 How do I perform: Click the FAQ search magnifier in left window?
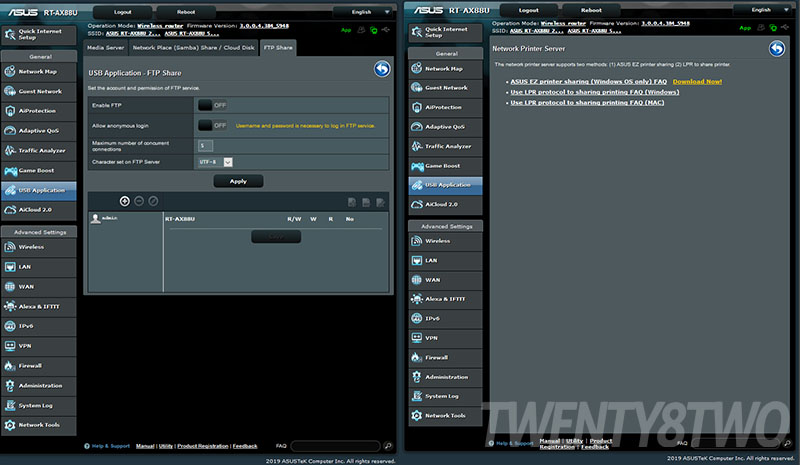[x=388, y=446]
